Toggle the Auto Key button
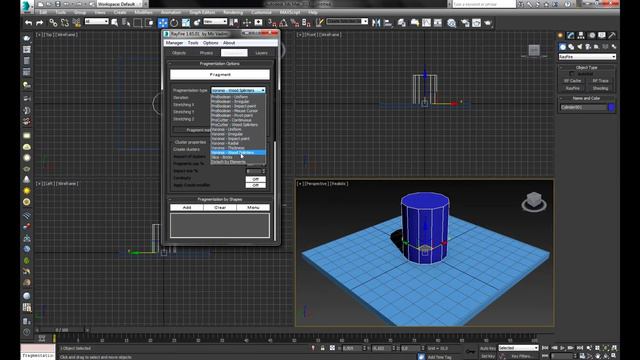This screenshot has width=640, height=360. point(488,348)
